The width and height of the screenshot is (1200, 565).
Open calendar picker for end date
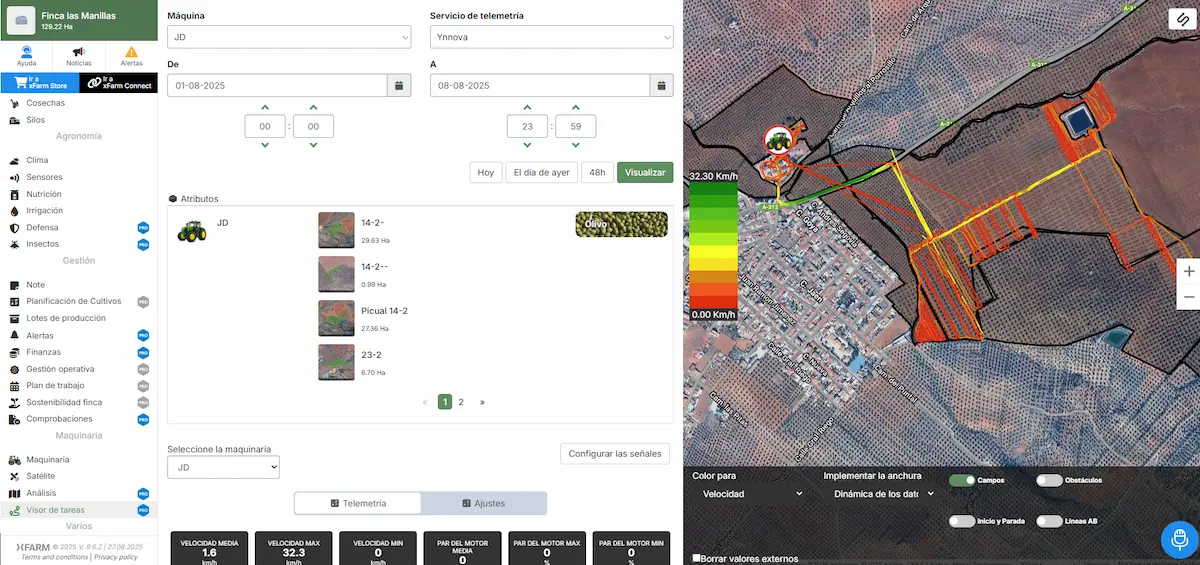tap(661, 86)
